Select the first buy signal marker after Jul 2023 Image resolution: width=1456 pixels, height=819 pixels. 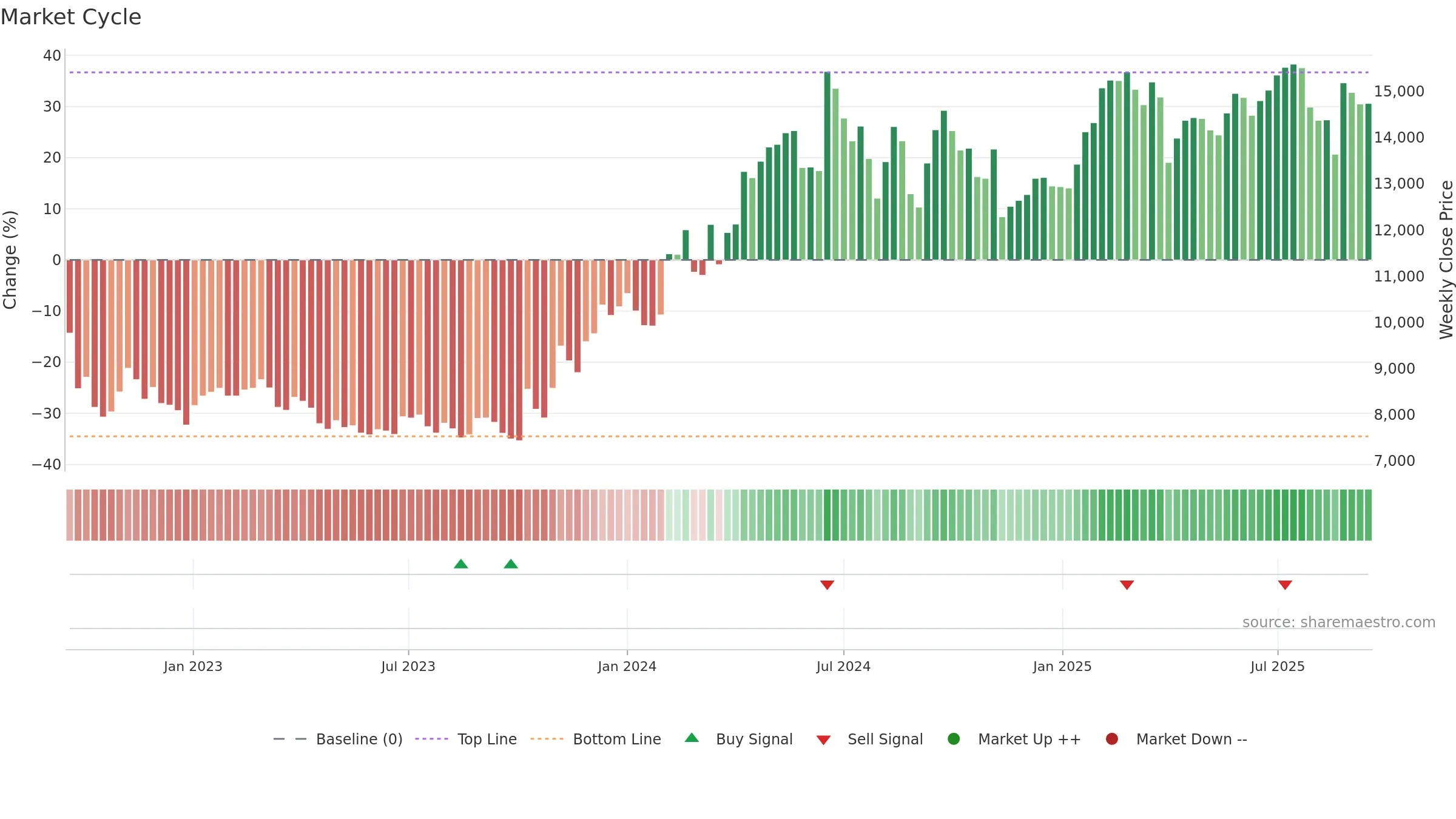(x=461, y=564)
